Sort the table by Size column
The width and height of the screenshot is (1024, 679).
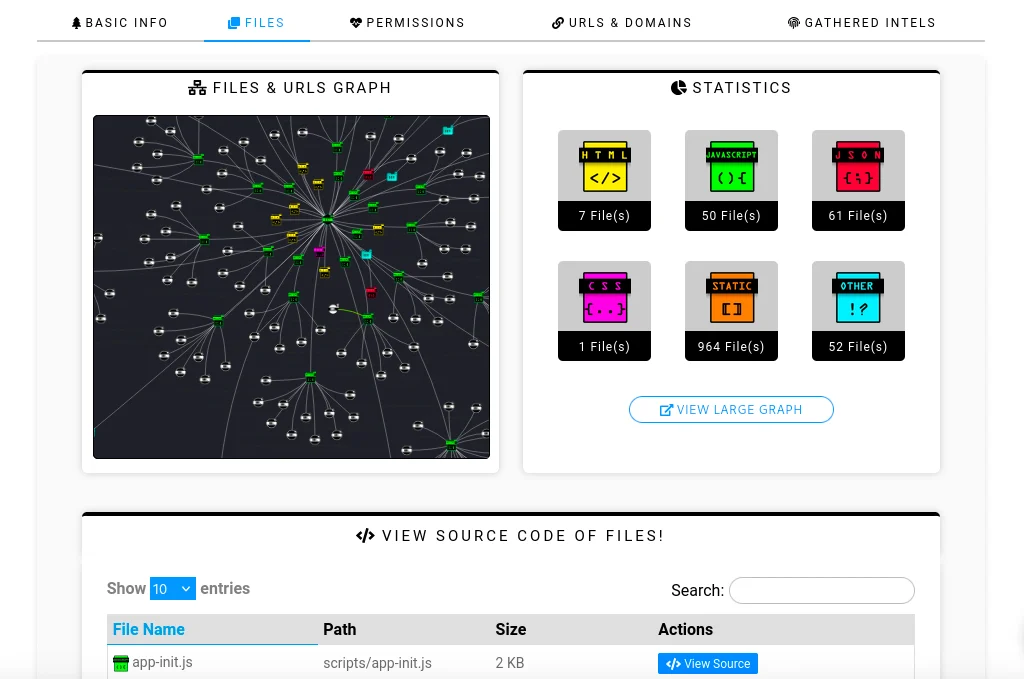pos(571,629)
